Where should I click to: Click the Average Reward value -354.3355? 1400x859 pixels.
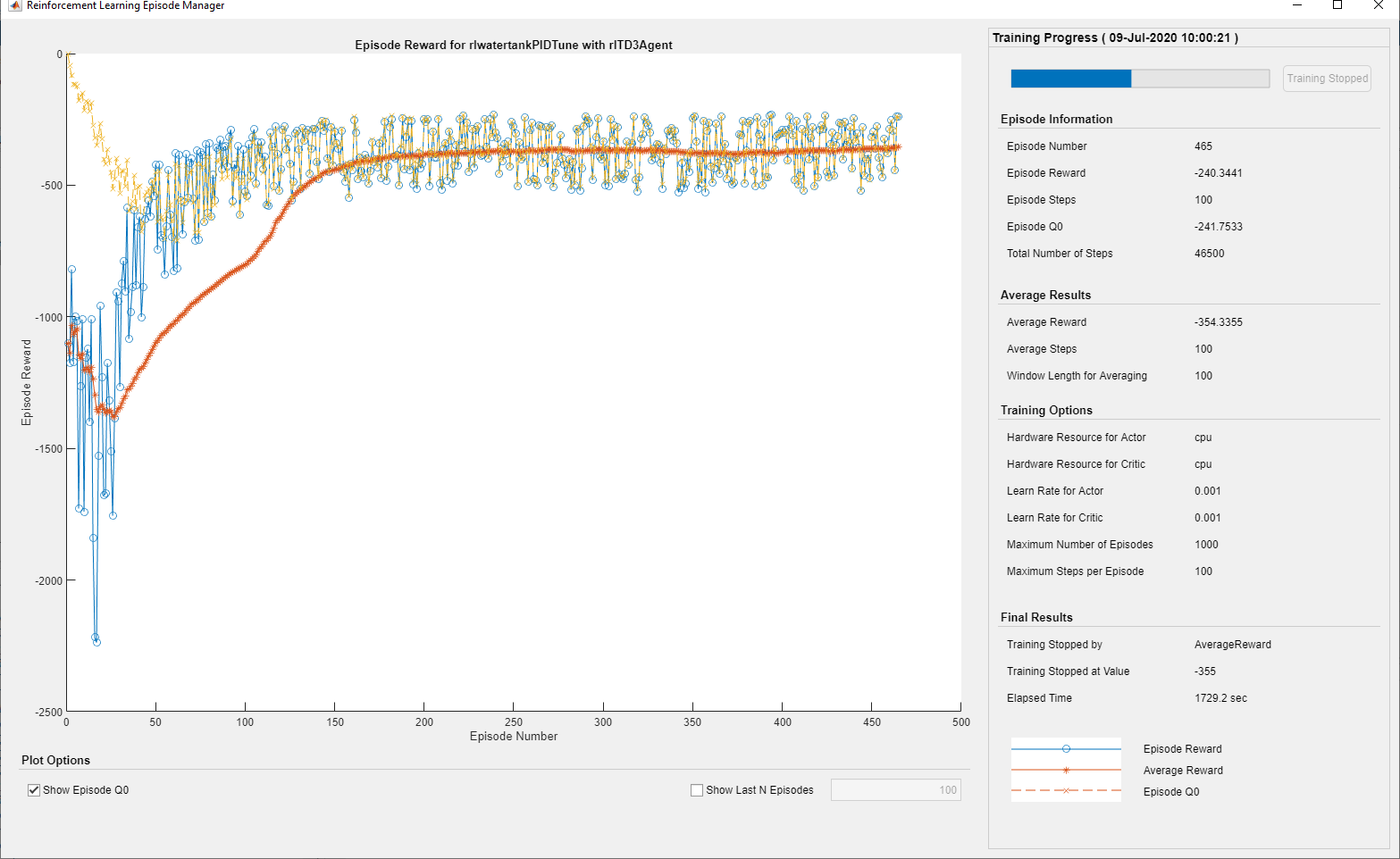coord(1219,322)
